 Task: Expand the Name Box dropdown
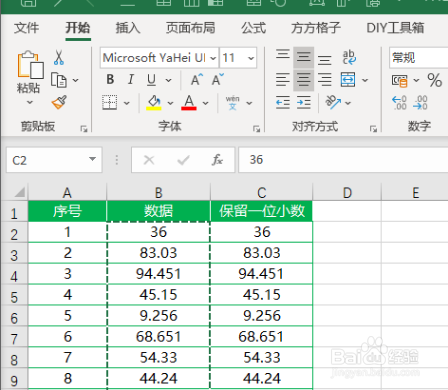point(93,159)
